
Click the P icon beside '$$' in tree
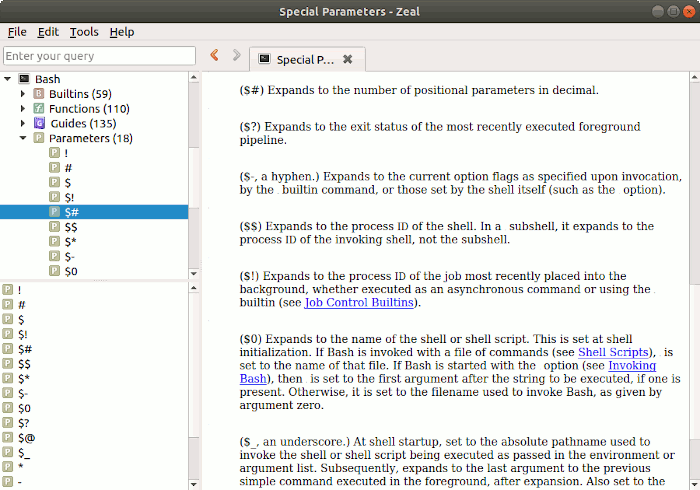coord(54,227)
